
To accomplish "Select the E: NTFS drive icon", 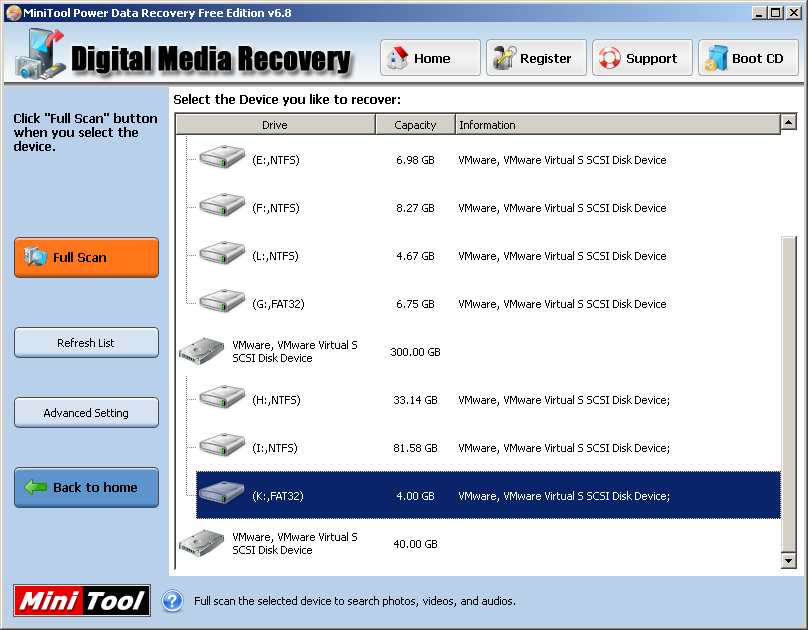I will [222, 157].
